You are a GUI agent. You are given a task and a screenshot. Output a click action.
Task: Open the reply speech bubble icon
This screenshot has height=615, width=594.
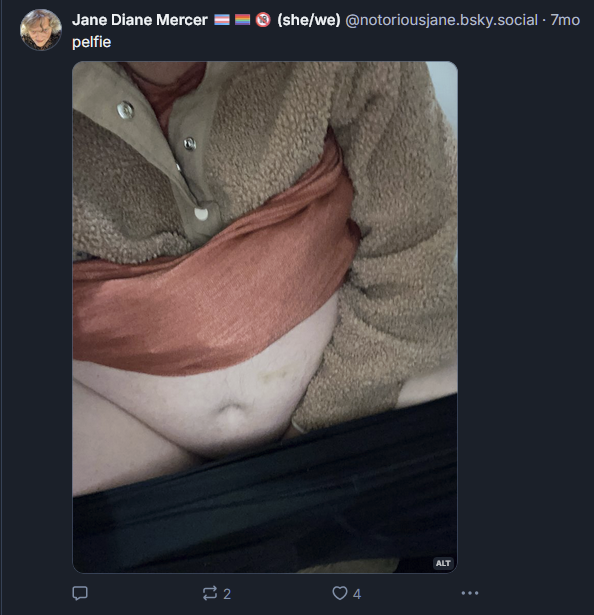pos(80,593)
